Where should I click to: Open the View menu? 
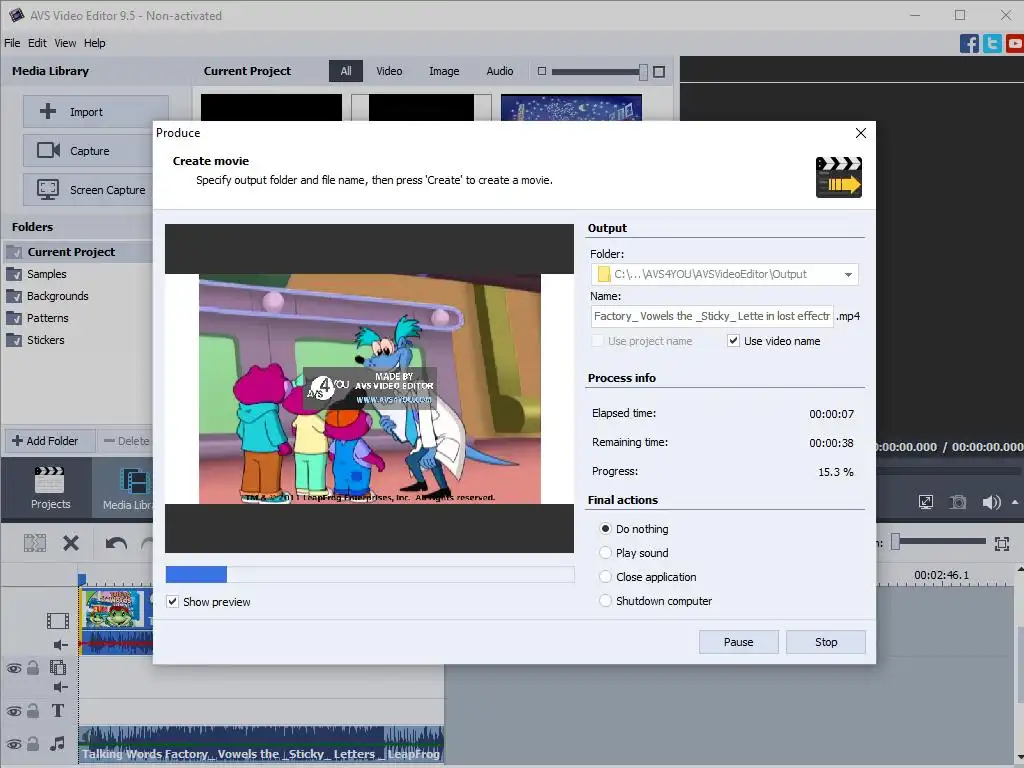tap(65, 43)
